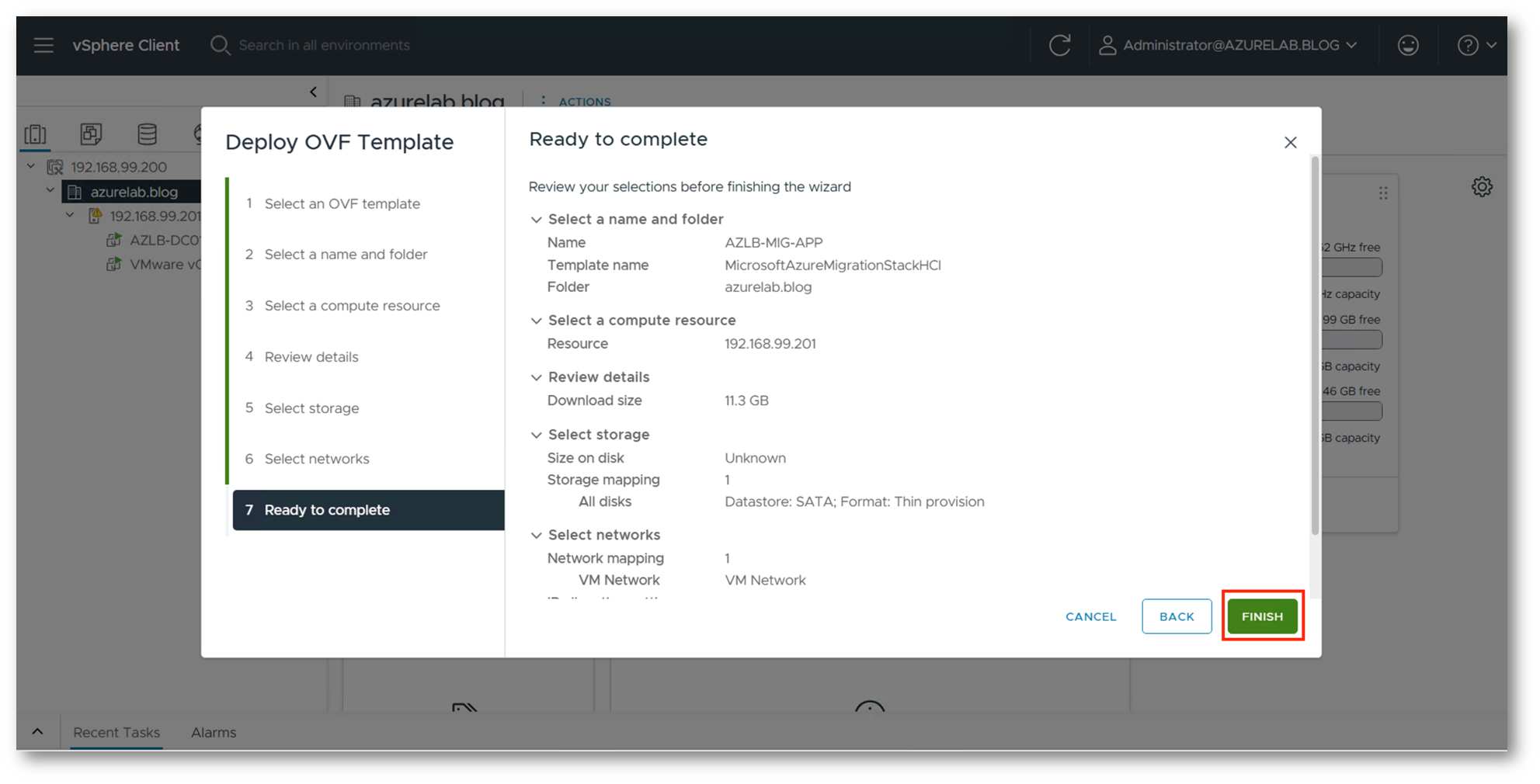Open the ACTIONS menu
1540x784 pixels.
pyautogui.click(x=585, y=102)
